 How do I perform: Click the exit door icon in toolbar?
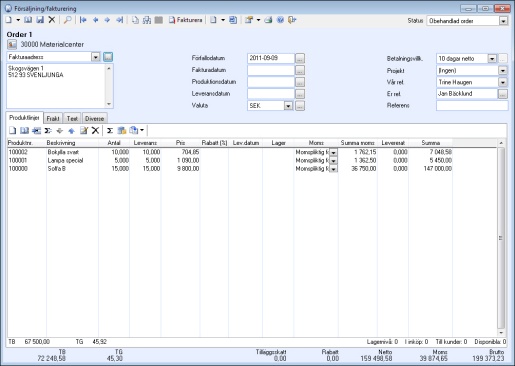292,20
